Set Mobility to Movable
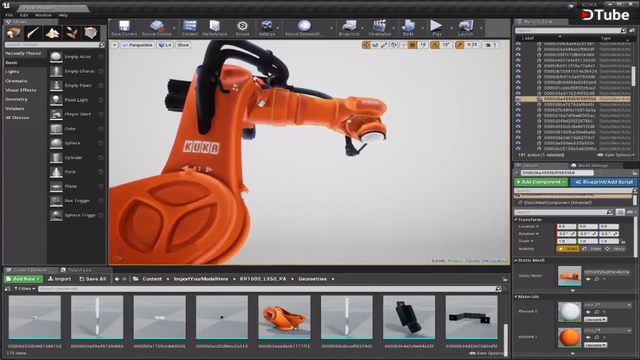Screen dimensions: 640x360 click(x=615, y=249)
